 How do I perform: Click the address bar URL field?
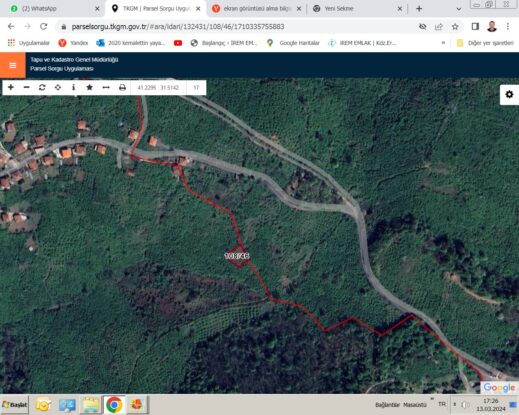[233, 27]
